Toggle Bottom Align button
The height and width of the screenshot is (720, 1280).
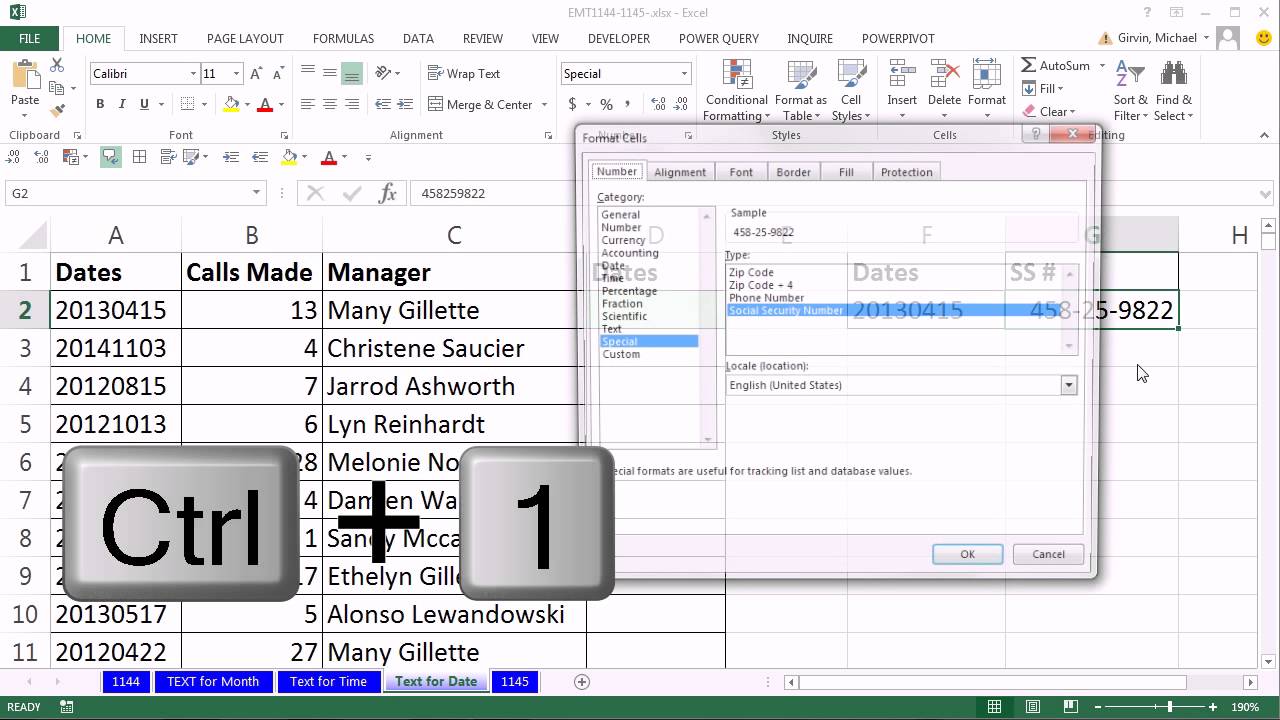coord(351,74)
